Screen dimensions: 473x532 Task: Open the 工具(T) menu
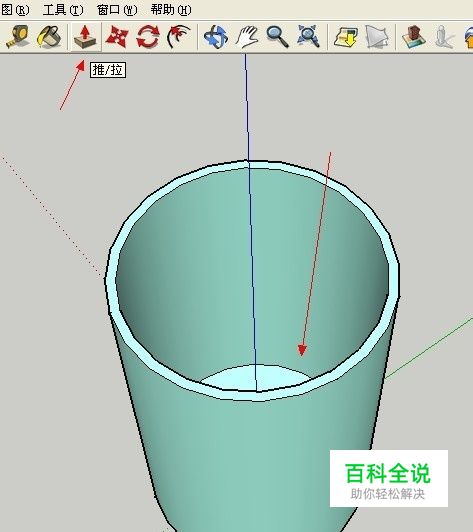coord(63,10)
